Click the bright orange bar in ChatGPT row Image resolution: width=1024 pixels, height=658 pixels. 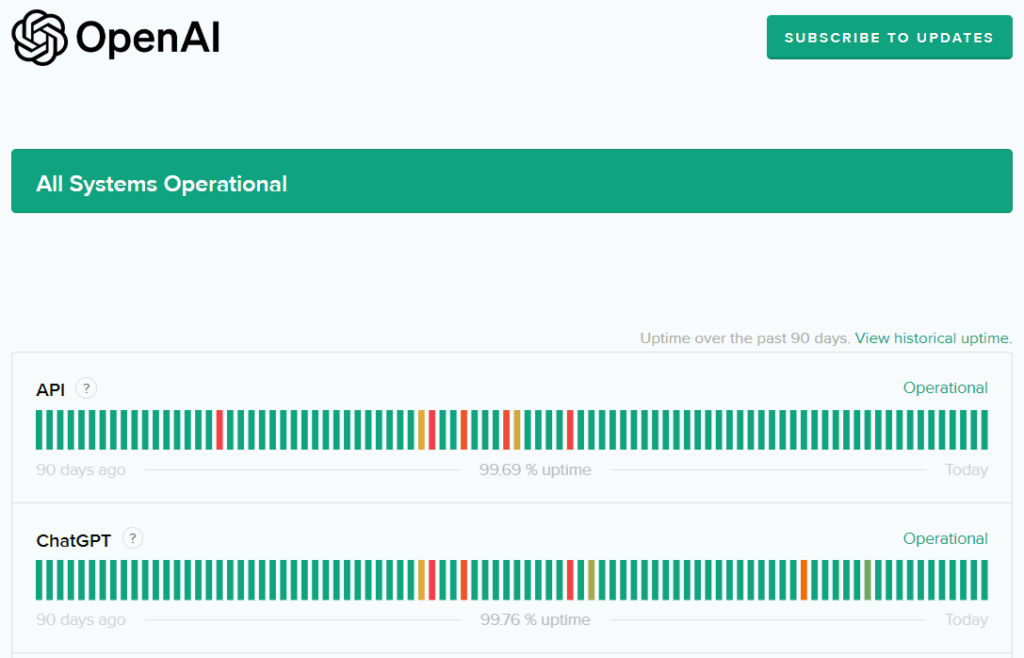(x=804, y=580)
